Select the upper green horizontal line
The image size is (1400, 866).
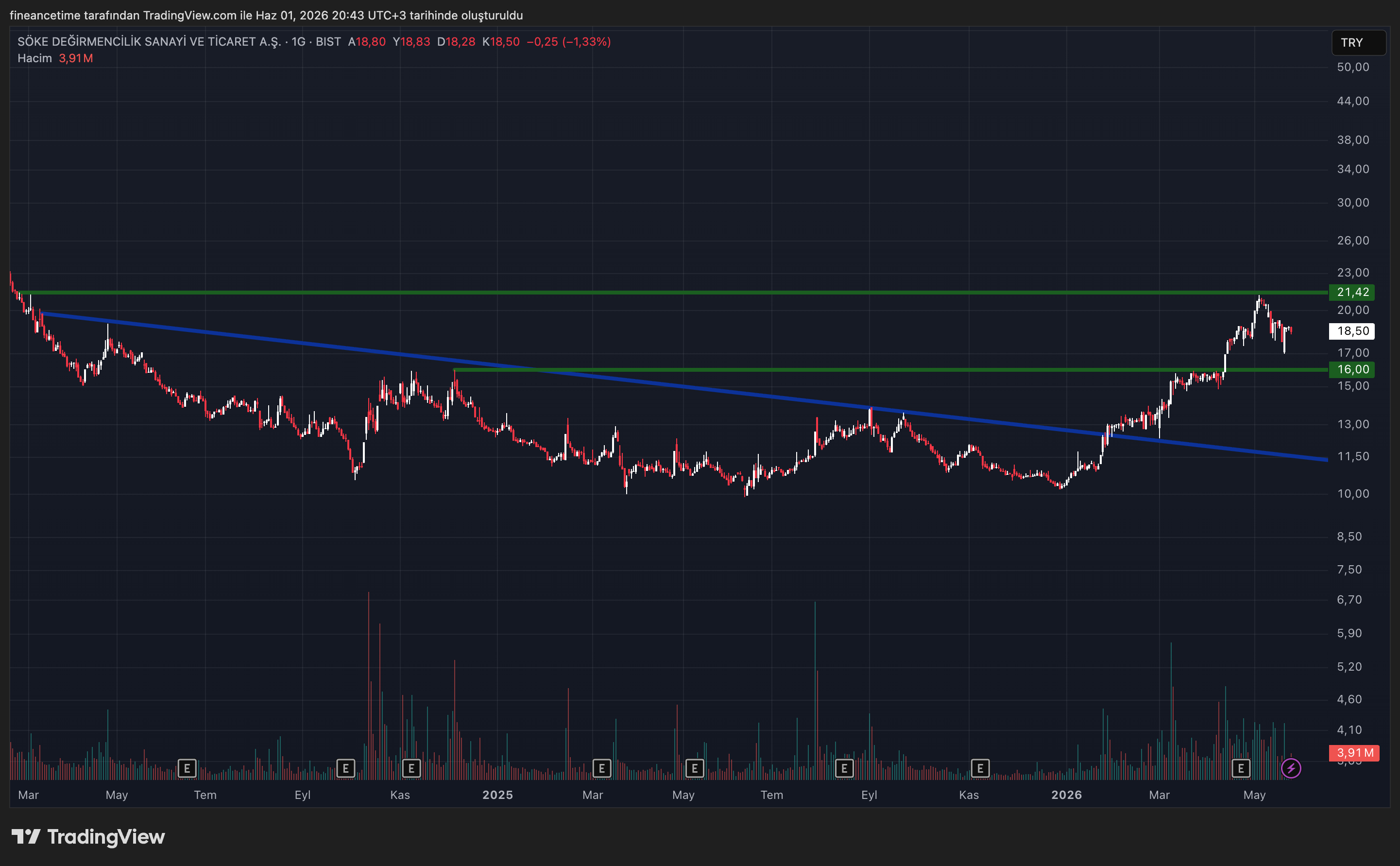tap(675, 292)
